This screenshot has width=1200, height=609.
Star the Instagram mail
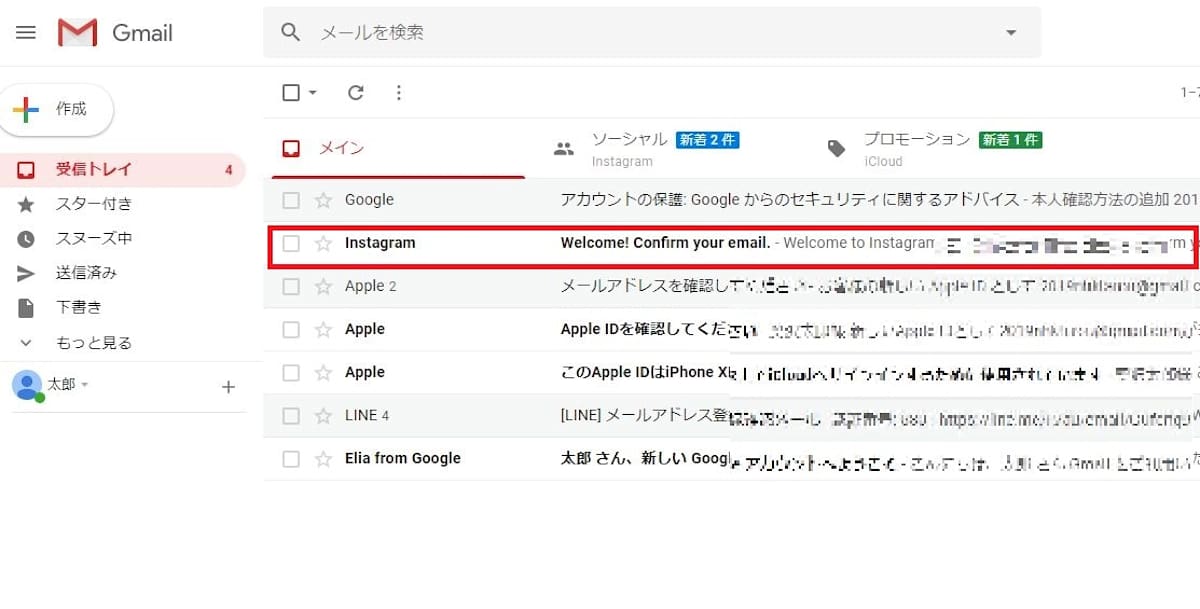(x=323, y=243)
